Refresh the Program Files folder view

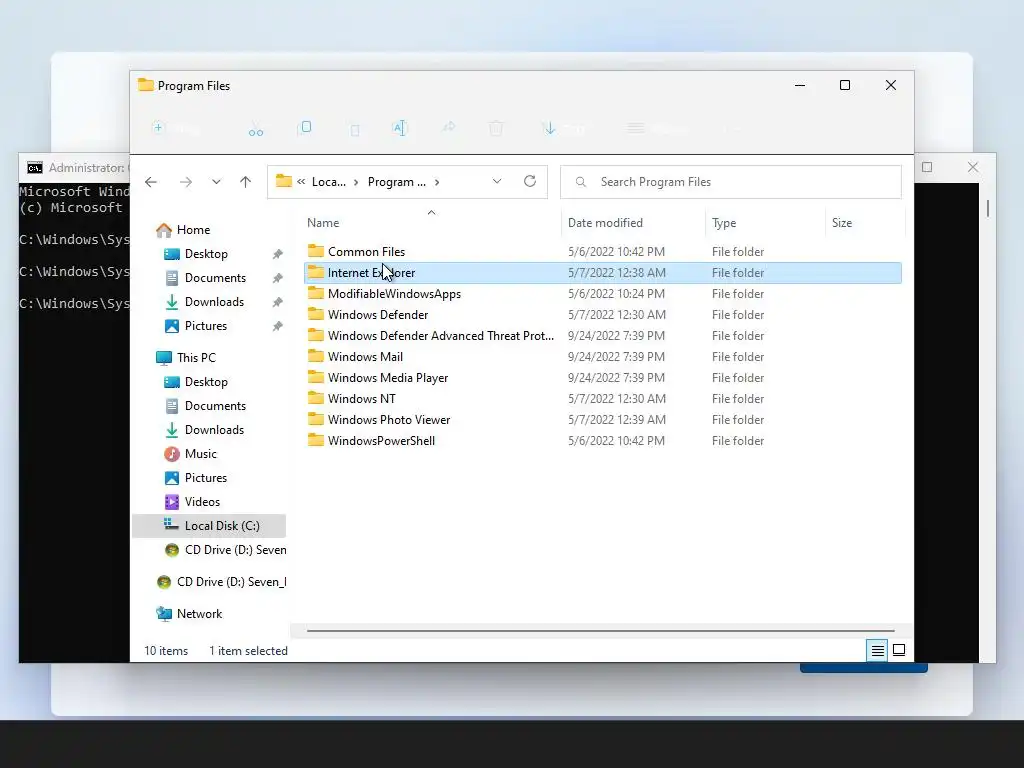click(x=530, y=182)
